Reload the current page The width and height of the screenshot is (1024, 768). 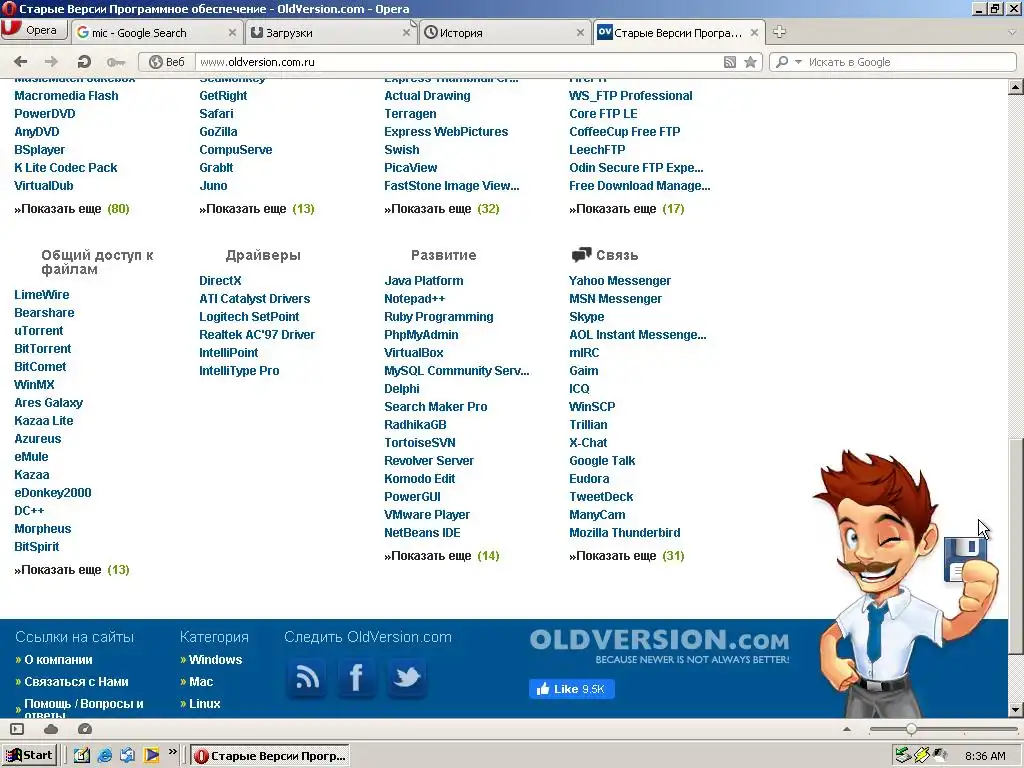pos(84,62)
